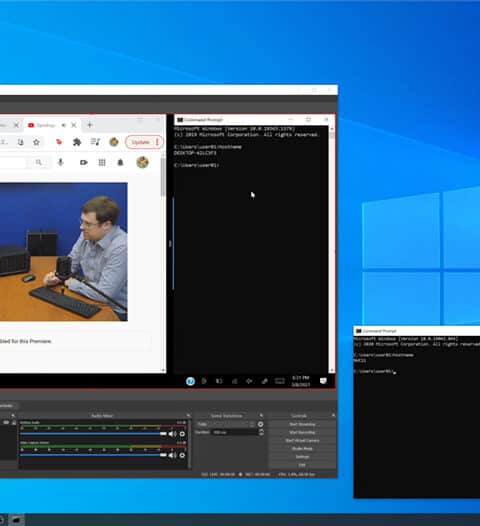480x526 pixels.
Task: Click the YouTube page vertical scrollbar
Action: click(x=163, y=263)
